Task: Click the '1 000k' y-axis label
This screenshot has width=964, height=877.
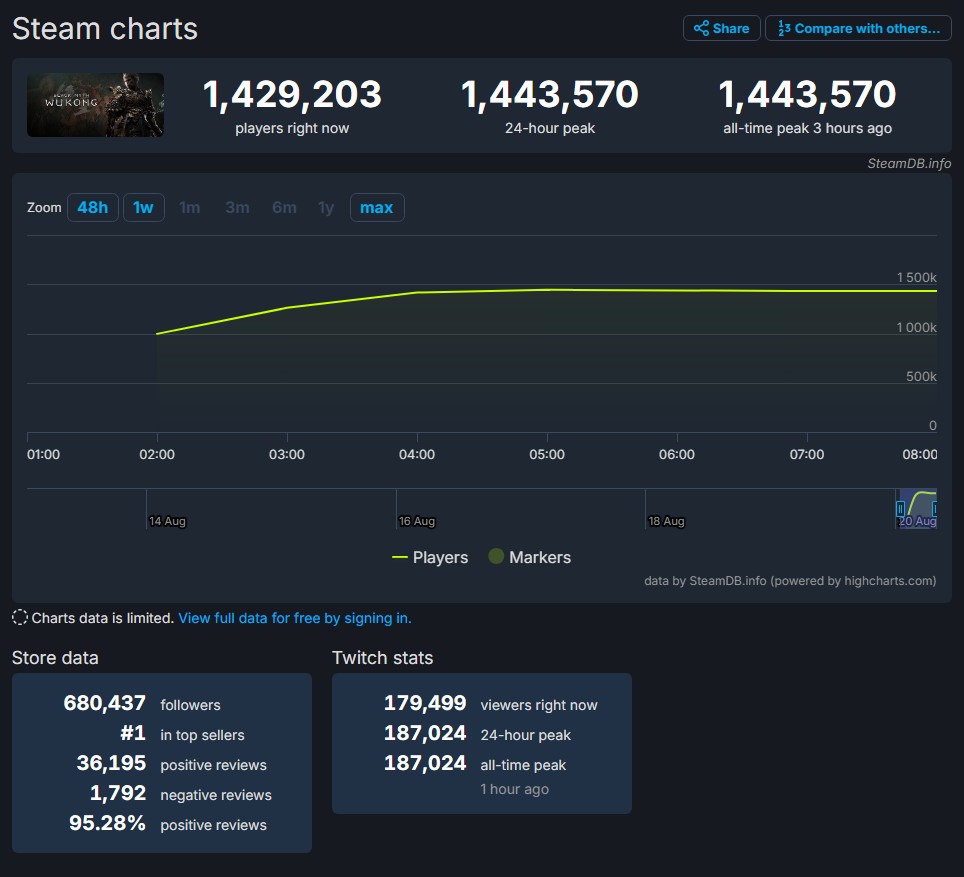Action: [x=917, y=327]
